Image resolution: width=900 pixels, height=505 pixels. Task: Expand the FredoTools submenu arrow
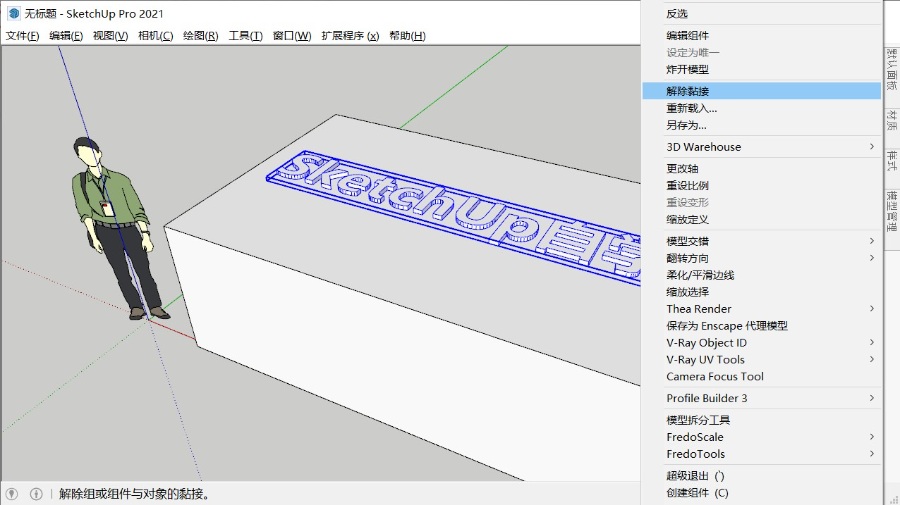pyautogui.click(x=871, y=454)
